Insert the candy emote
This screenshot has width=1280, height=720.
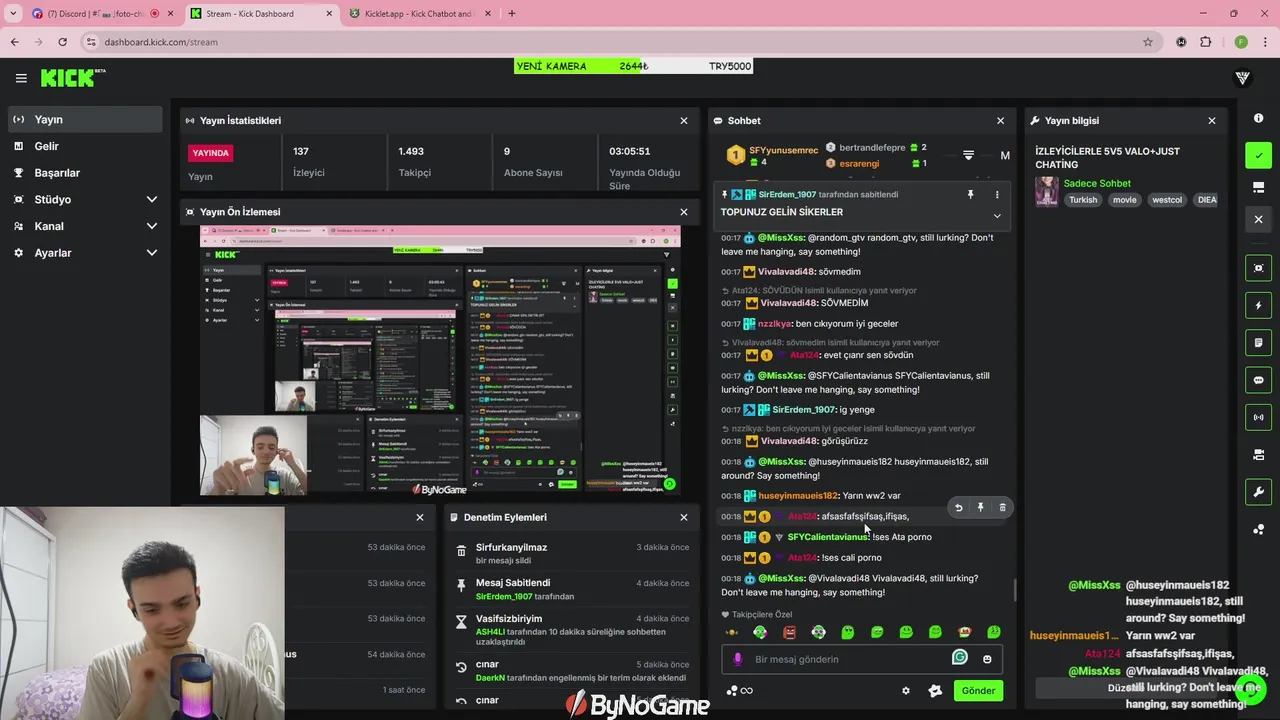[x=731, y=632]
